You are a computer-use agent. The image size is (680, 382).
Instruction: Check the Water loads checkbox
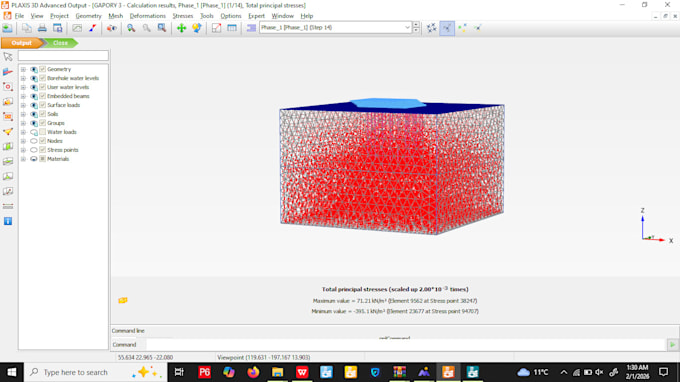point(42,132)
